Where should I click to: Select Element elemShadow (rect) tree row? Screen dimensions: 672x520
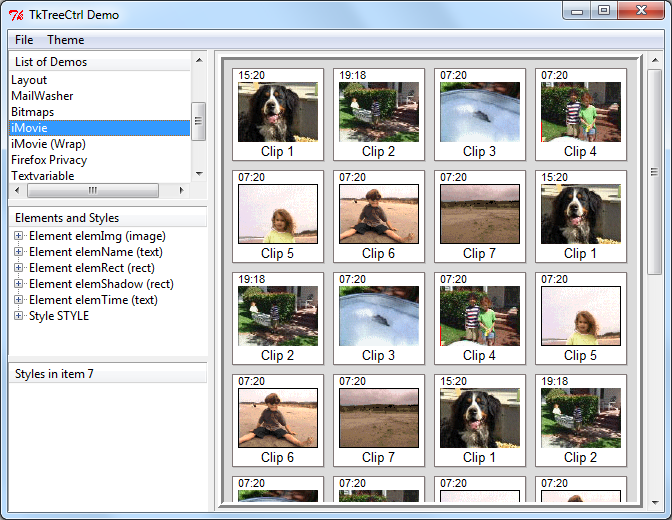coord(101,284)
